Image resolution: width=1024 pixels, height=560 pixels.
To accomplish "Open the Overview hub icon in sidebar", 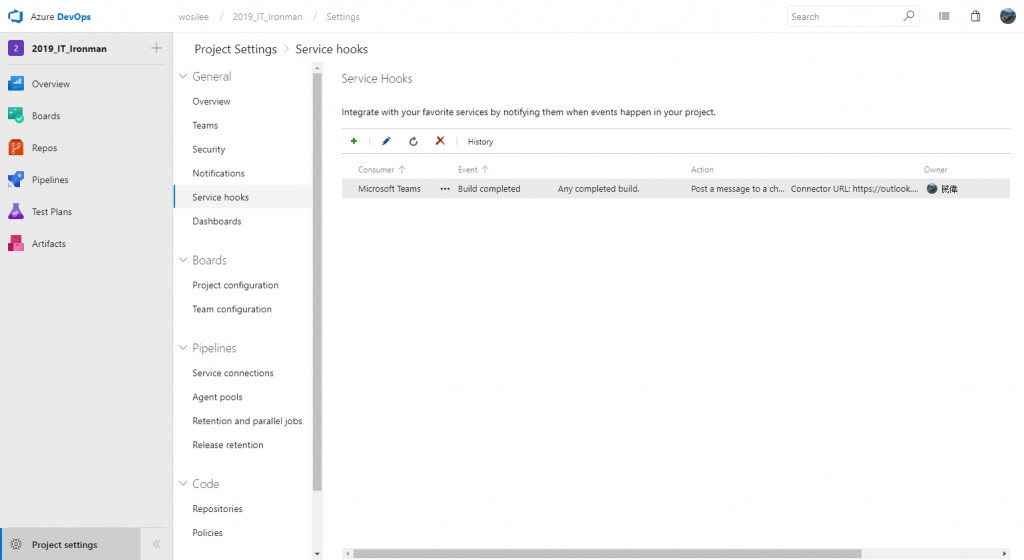I will [x=16, y=84].
